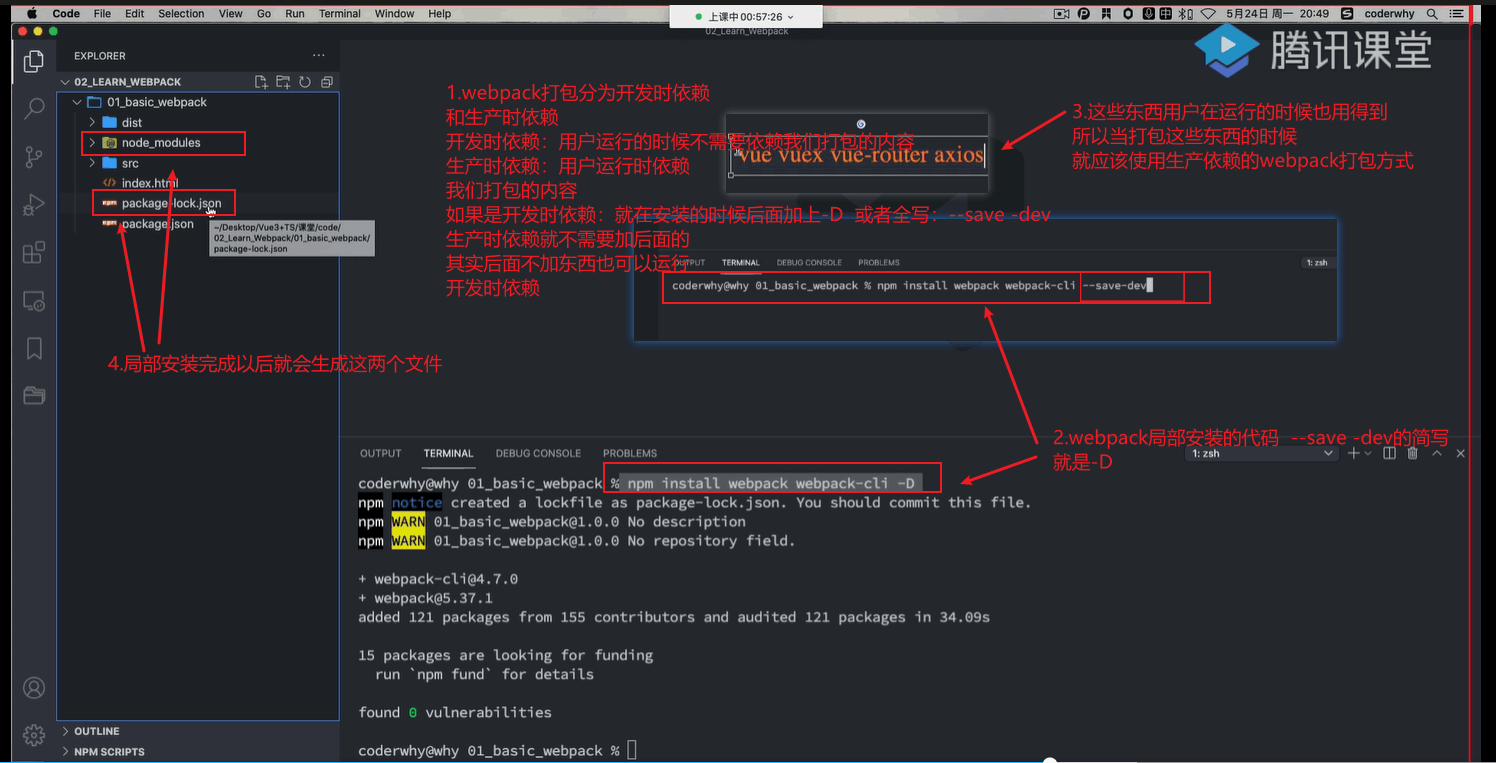Click the New Folder icon in Explorer
The width and height of the screenshot is (1496, 763).
click(283, 82)
